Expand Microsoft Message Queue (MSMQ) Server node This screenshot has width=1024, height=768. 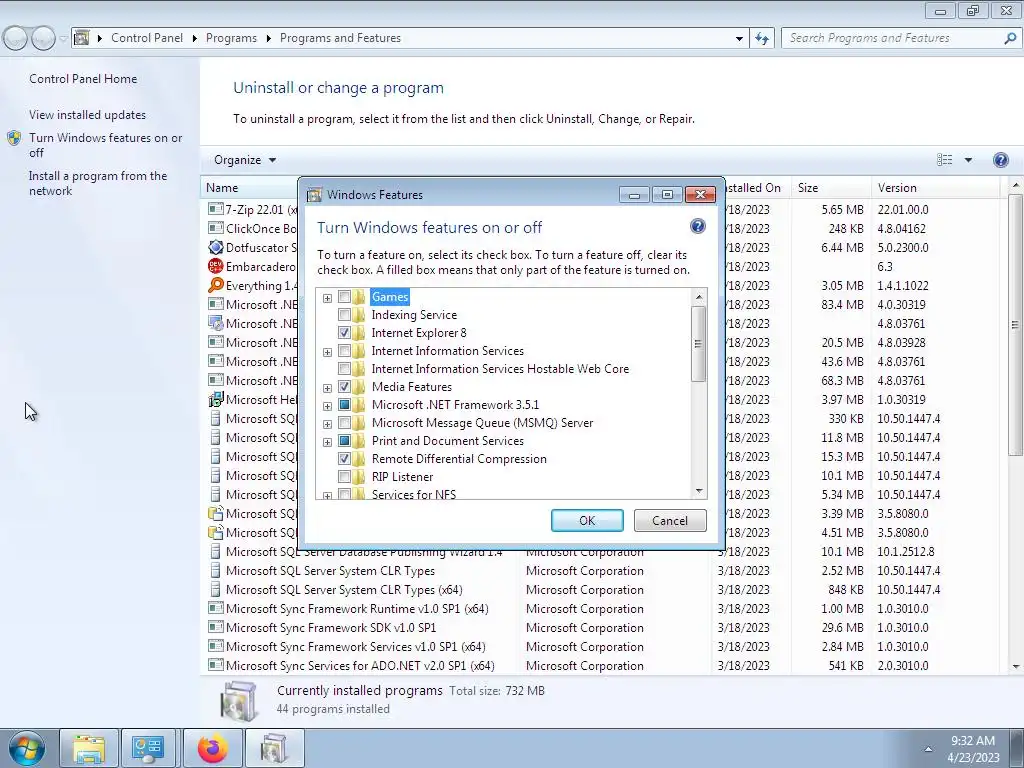(x=327, y=424)
